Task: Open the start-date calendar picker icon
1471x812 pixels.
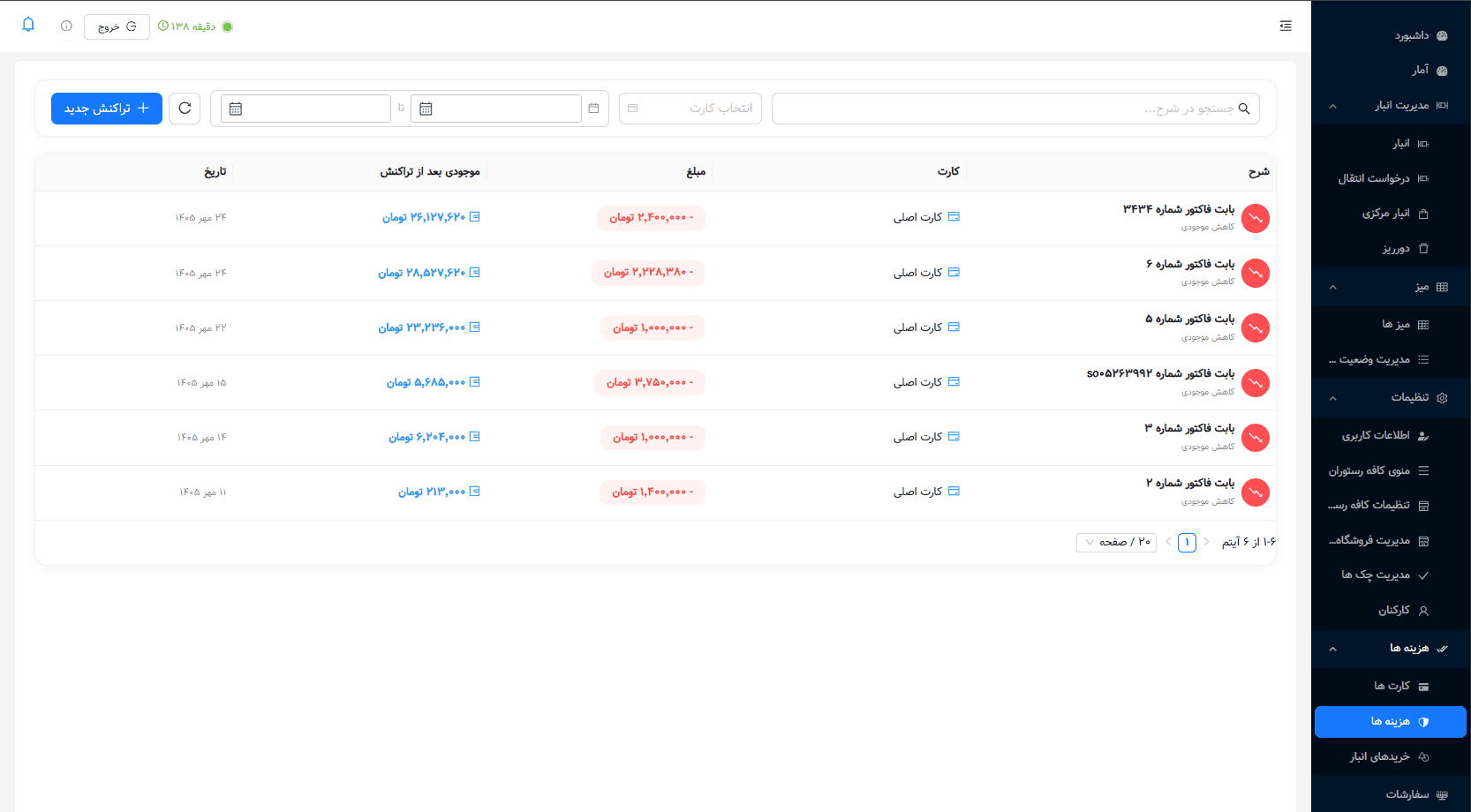Action: pos(426,109)
